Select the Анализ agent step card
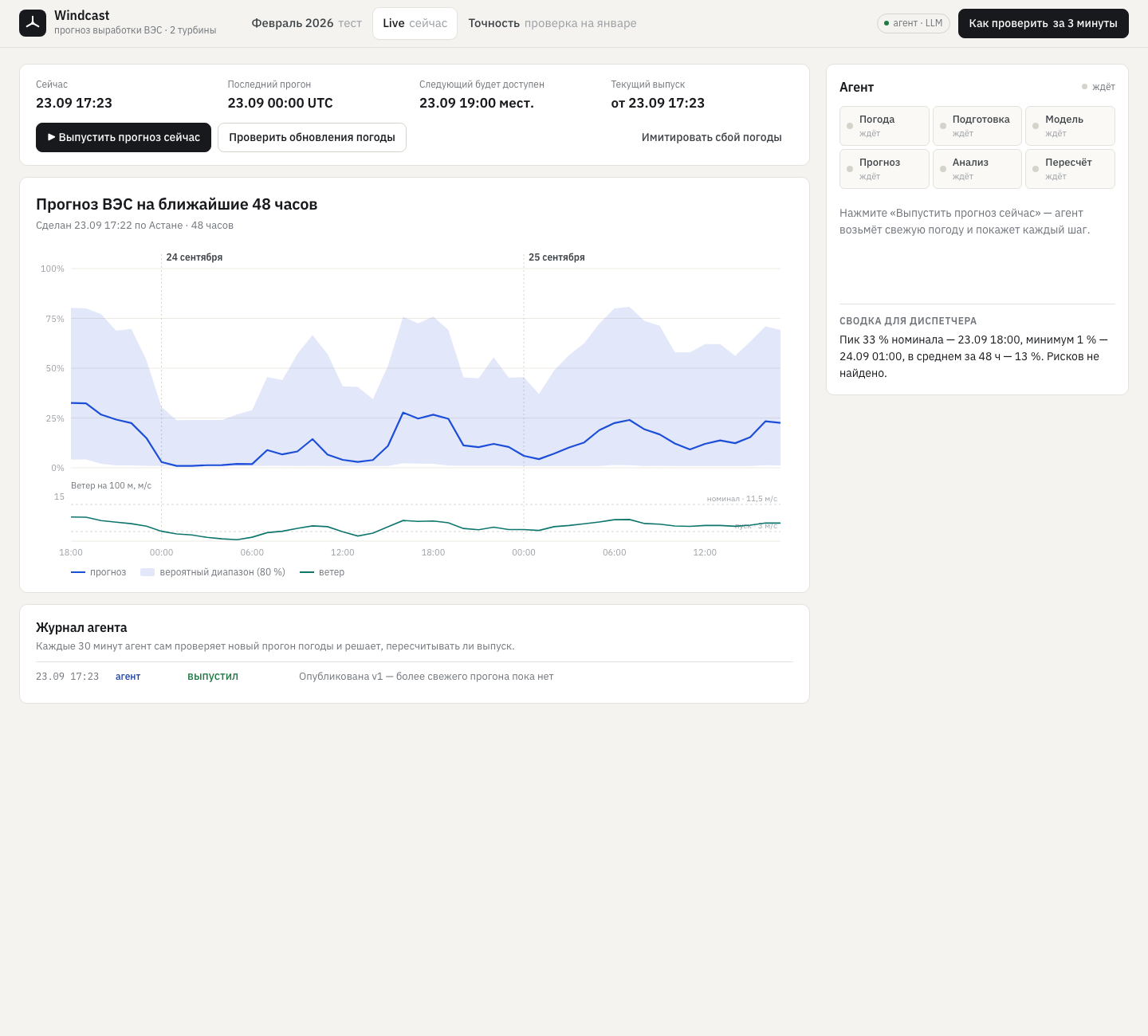 click(x=977, y=169)
